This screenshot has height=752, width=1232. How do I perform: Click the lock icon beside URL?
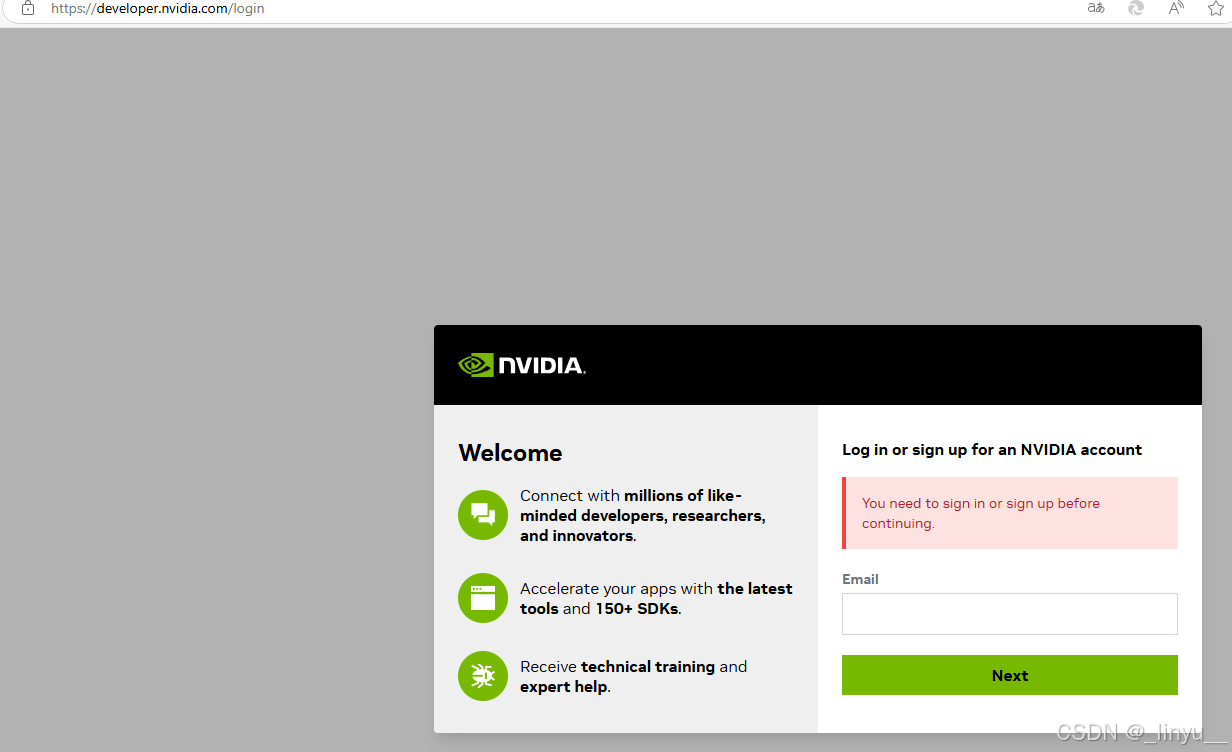[x=28, y=8]
